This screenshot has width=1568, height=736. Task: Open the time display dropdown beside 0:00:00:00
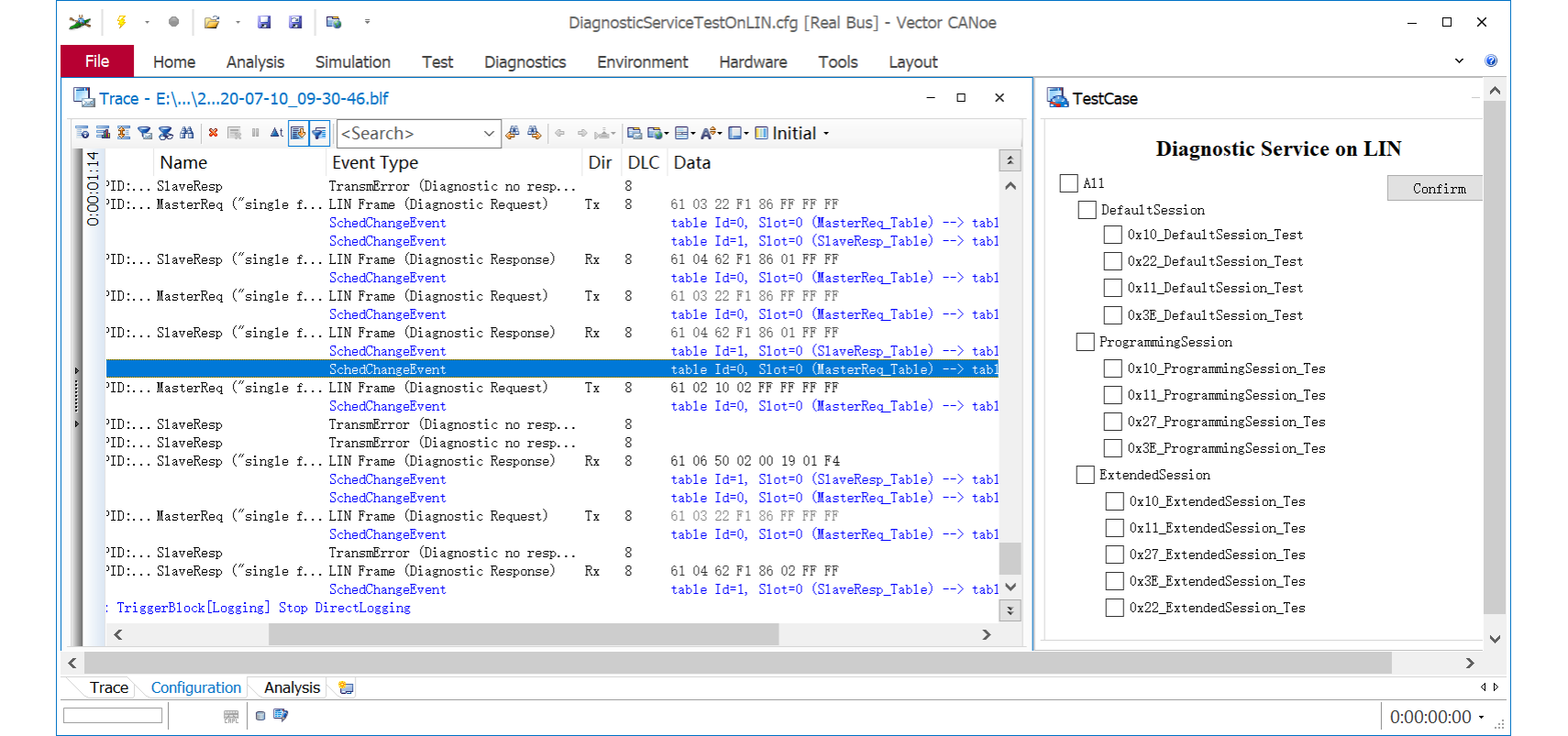pos(1481,718)
